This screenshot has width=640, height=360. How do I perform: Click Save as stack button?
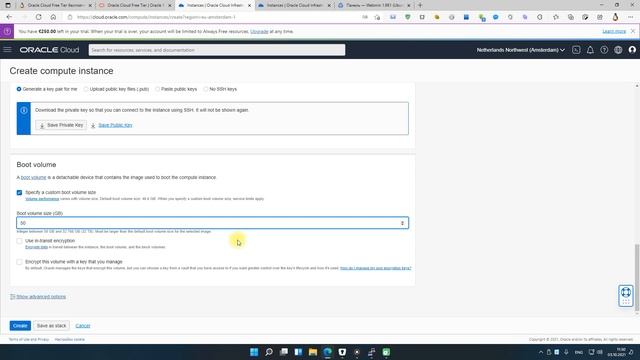pyautogui.click(x=51, y=326)
